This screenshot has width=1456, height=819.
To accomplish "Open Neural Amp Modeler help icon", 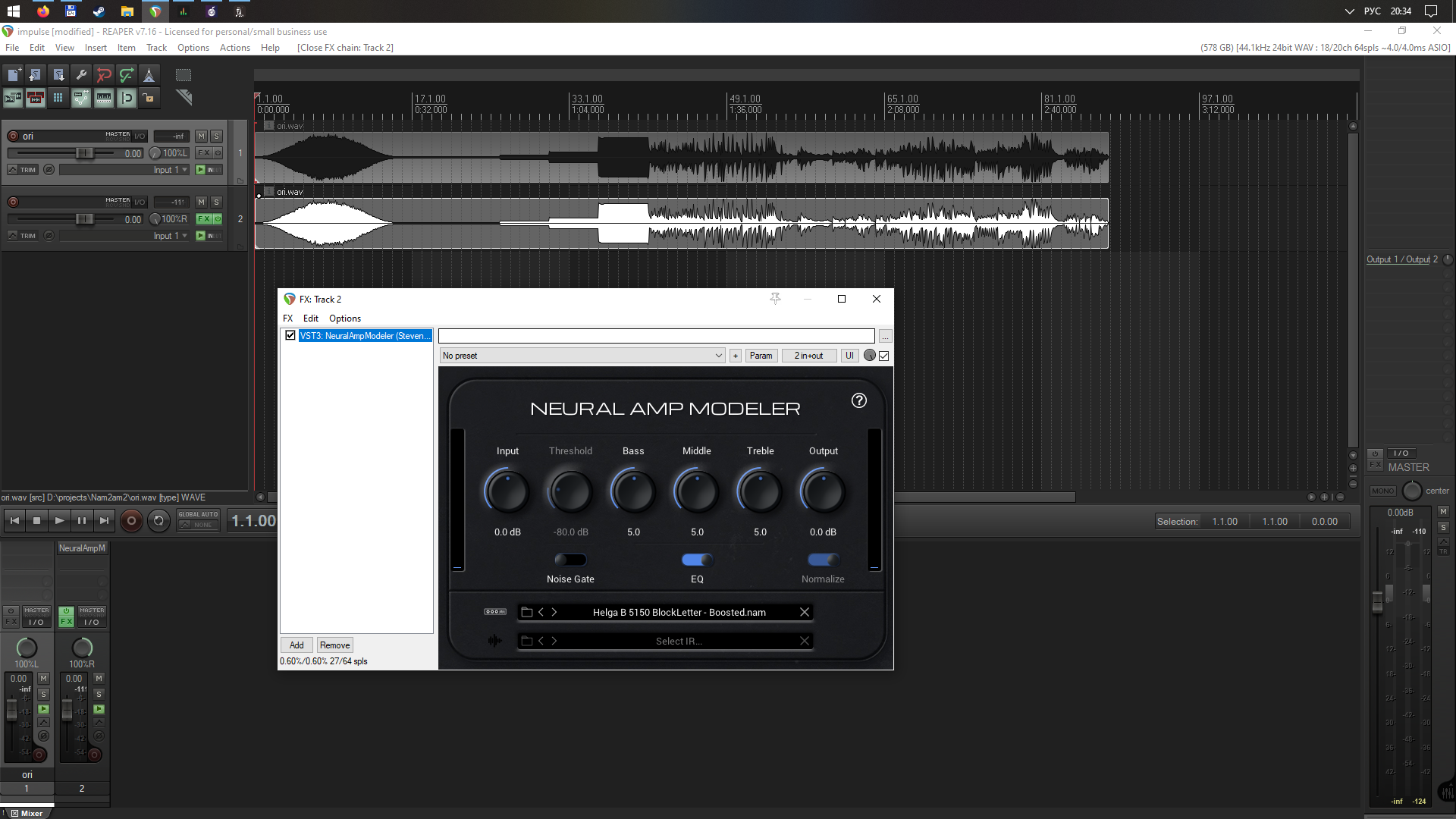I will [858, 400].
